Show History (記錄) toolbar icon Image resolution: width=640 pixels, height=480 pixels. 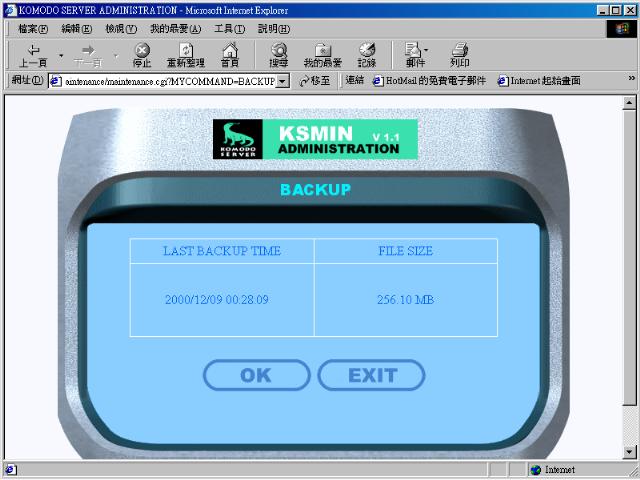click(x=367, y=54)
